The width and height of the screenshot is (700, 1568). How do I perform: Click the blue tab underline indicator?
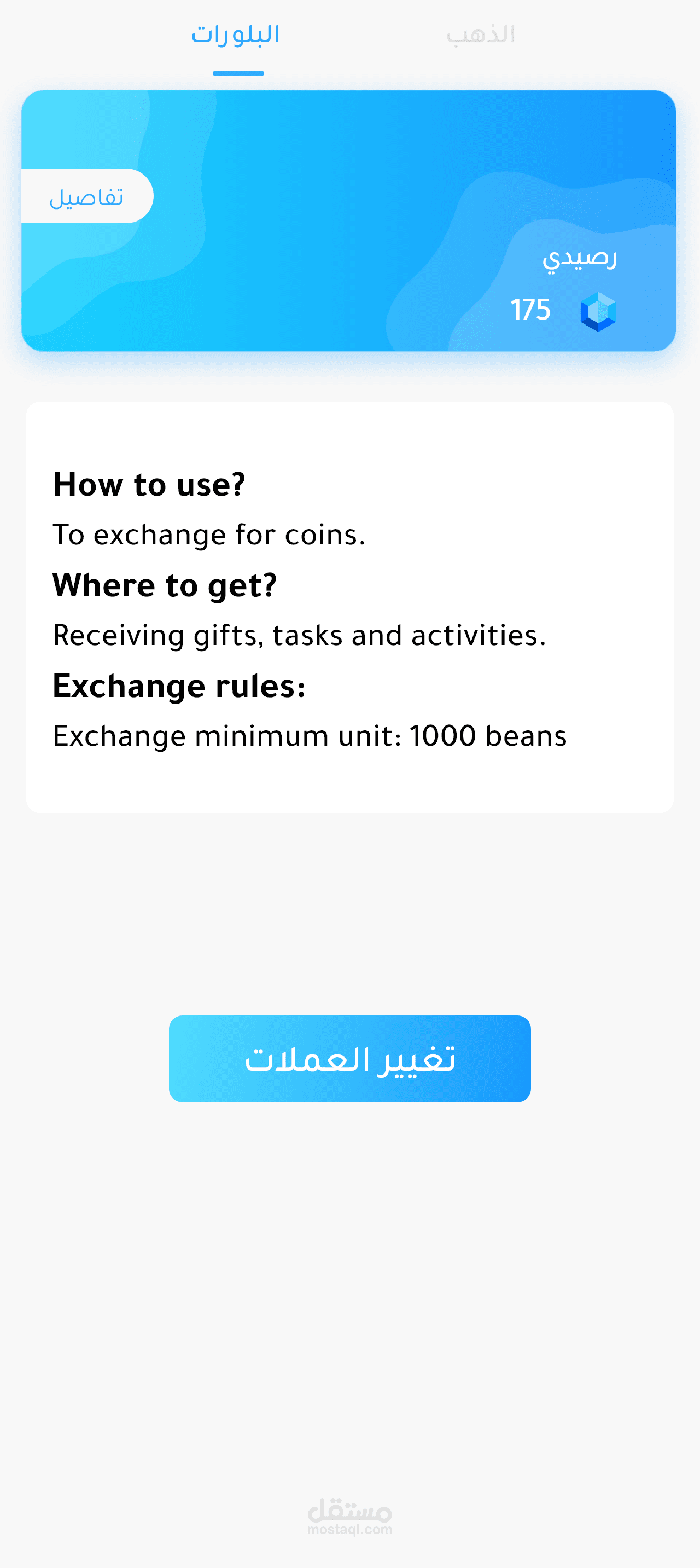[238, 74]
